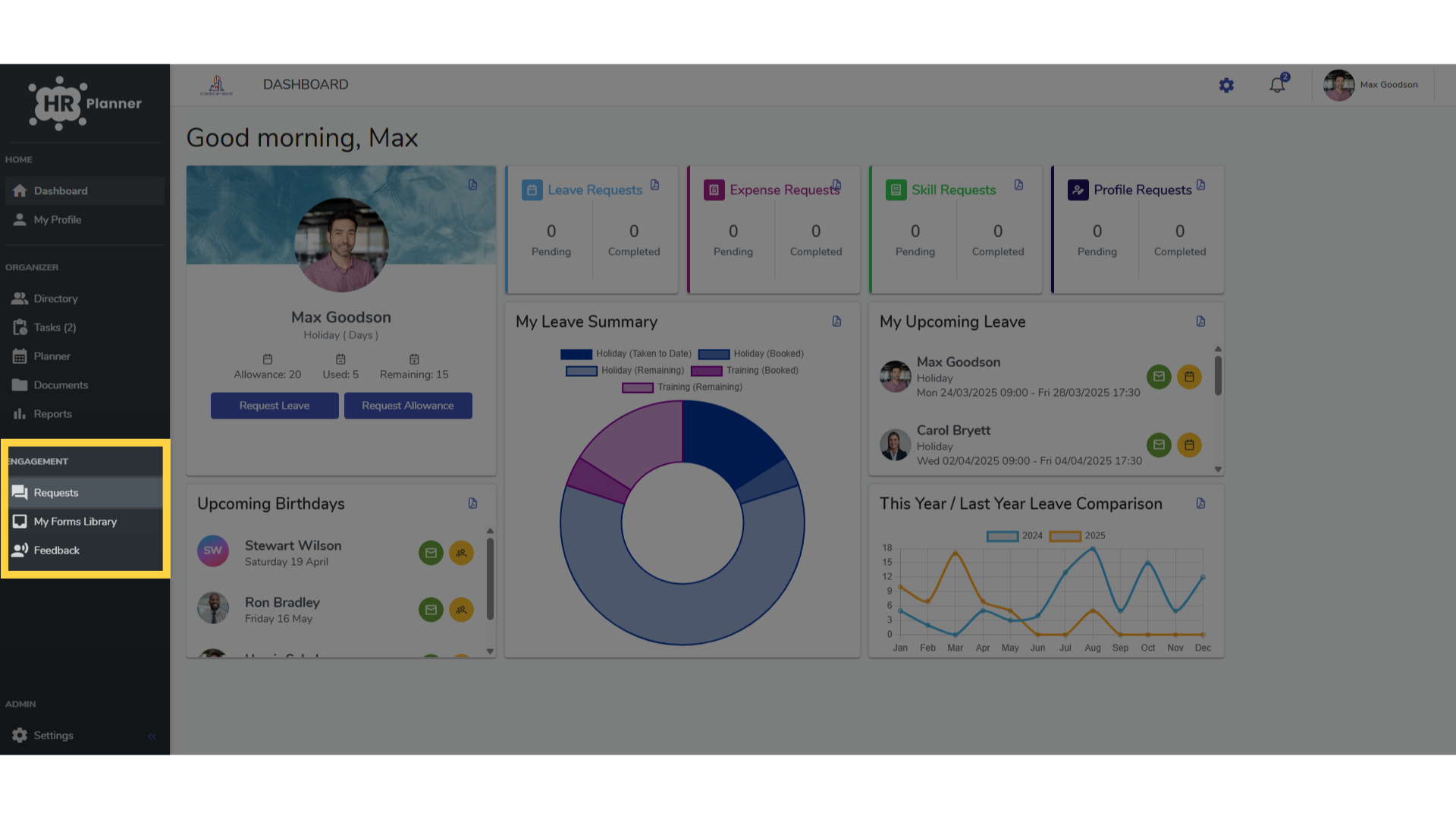Click the Leave Comparison document icon
1456x819 pixels.
click(1200, 504)
